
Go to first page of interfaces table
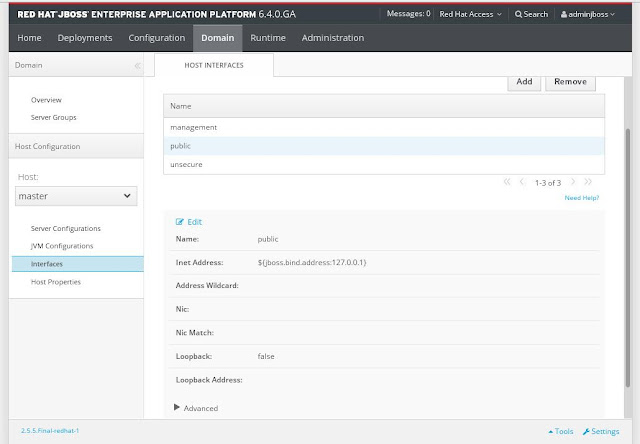pos(507,182)
